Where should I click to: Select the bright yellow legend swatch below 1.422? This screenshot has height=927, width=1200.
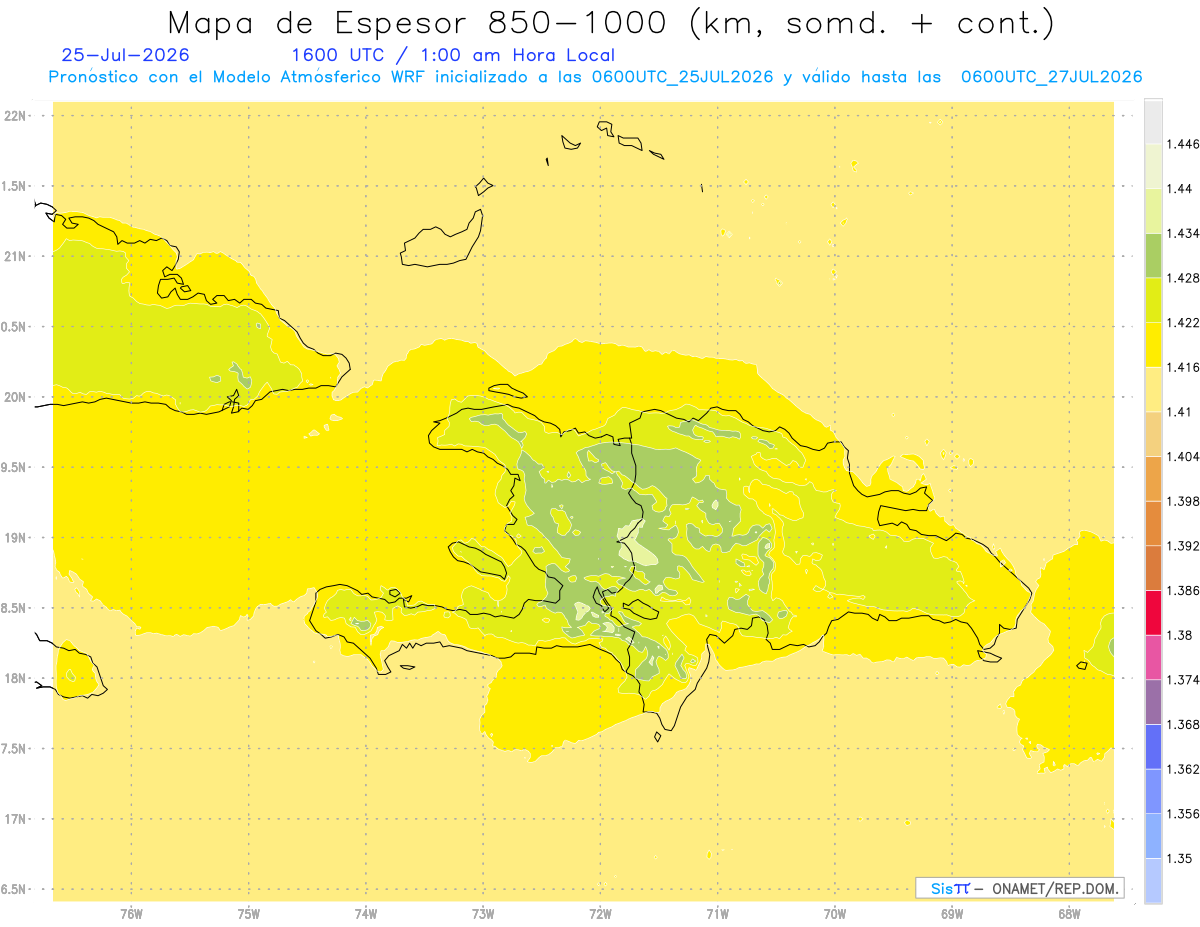click(1153, 344)
